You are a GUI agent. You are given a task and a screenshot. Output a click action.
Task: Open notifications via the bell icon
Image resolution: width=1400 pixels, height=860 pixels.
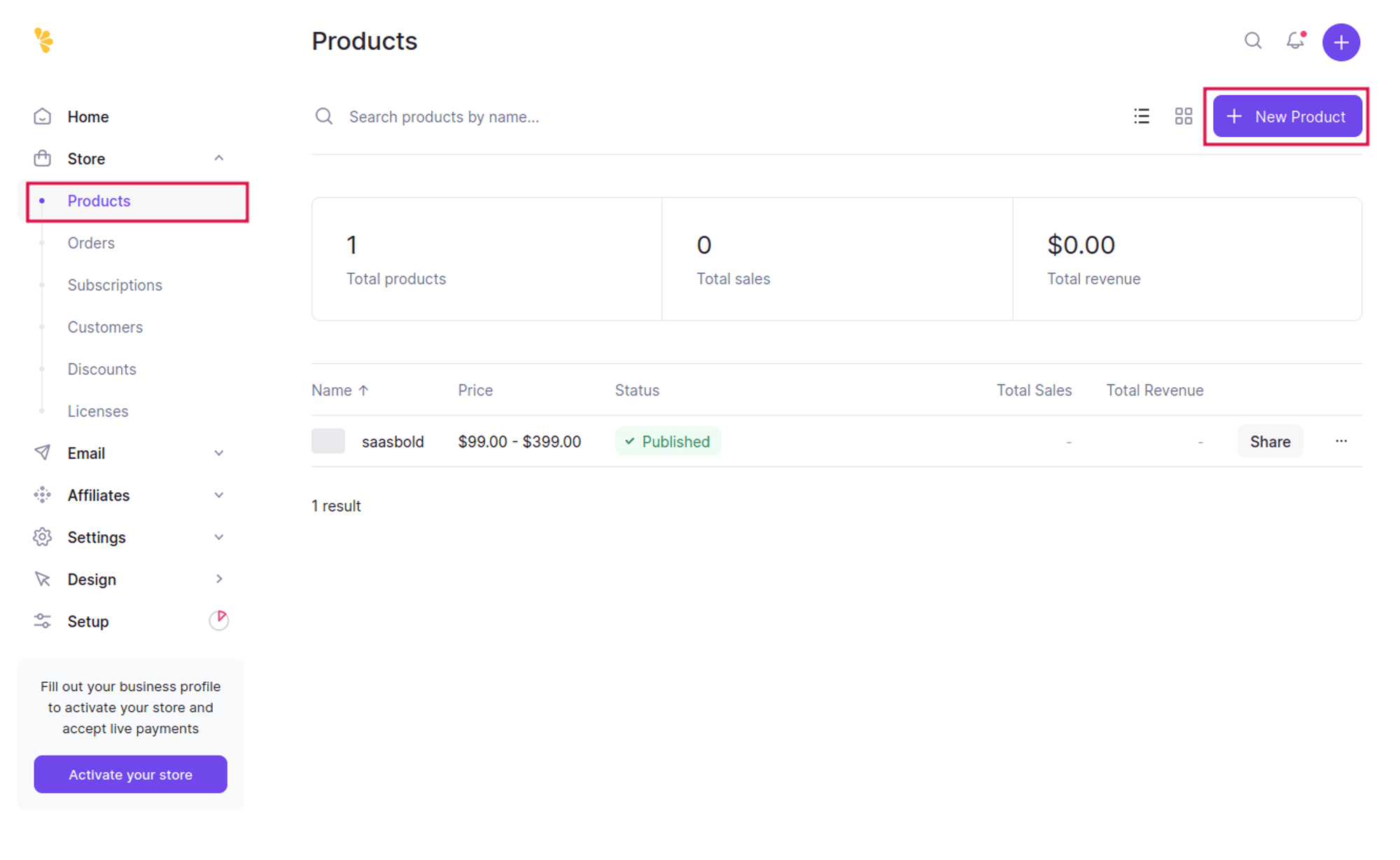[1294, 41]
